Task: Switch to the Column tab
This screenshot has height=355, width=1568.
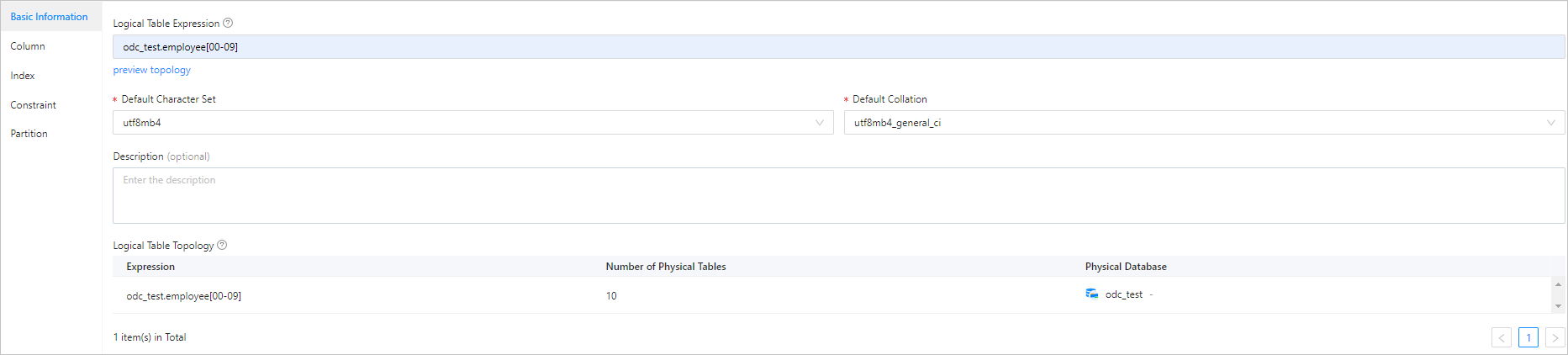Action: (28, 46)
